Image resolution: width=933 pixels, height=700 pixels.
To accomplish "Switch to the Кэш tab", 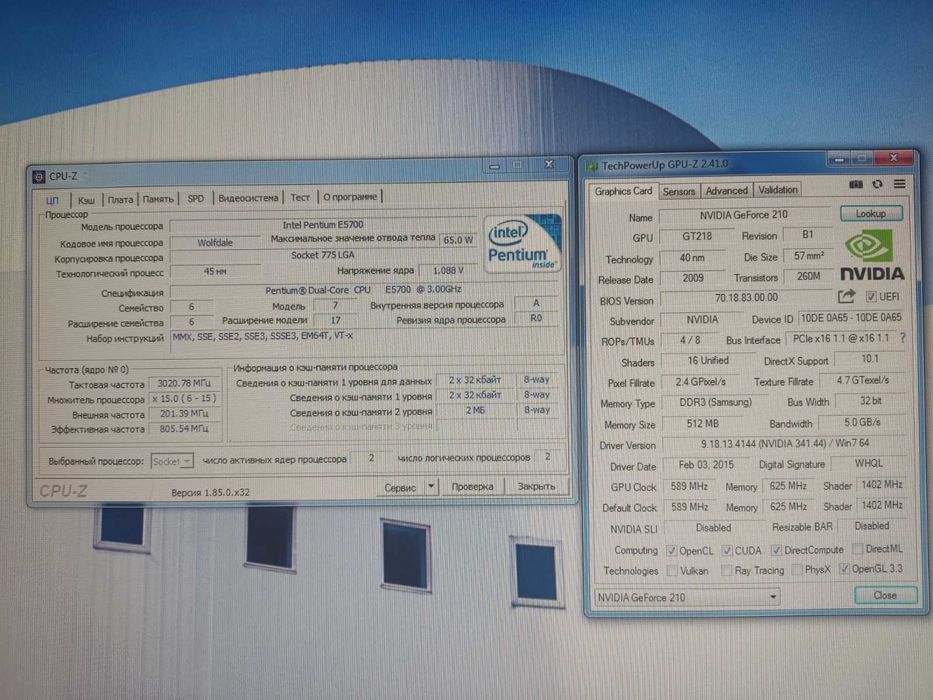I will point(86,200).
